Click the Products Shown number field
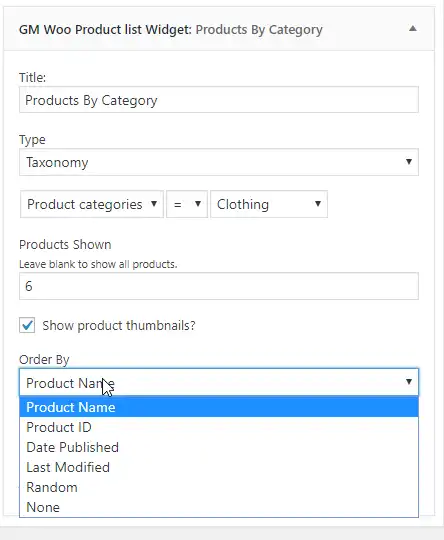 [x=219, y=286]
